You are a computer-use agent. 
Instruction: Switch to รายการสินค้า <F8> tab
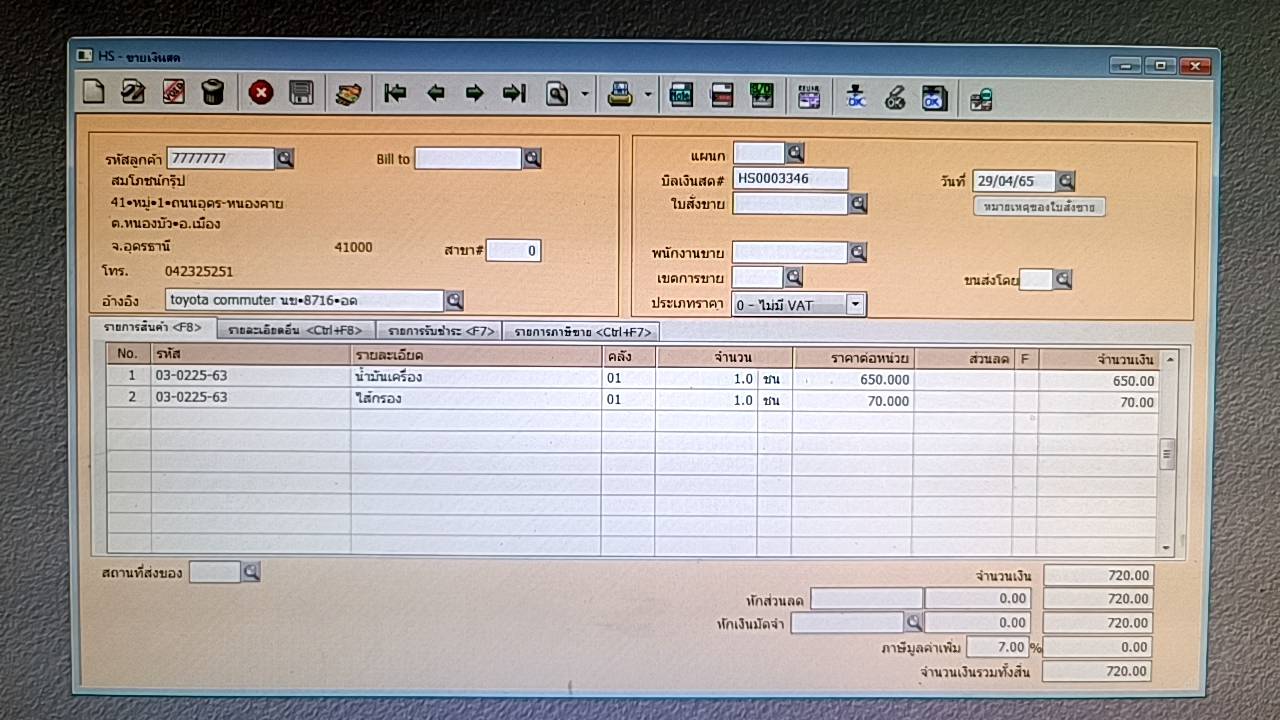coord(152,327)
